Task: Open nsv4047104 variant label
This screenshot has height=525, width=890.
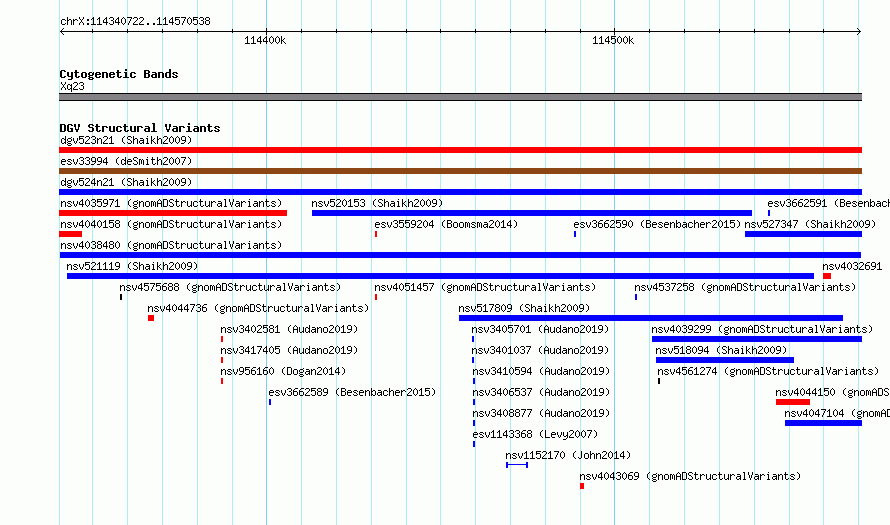Action: click(837, 413)
